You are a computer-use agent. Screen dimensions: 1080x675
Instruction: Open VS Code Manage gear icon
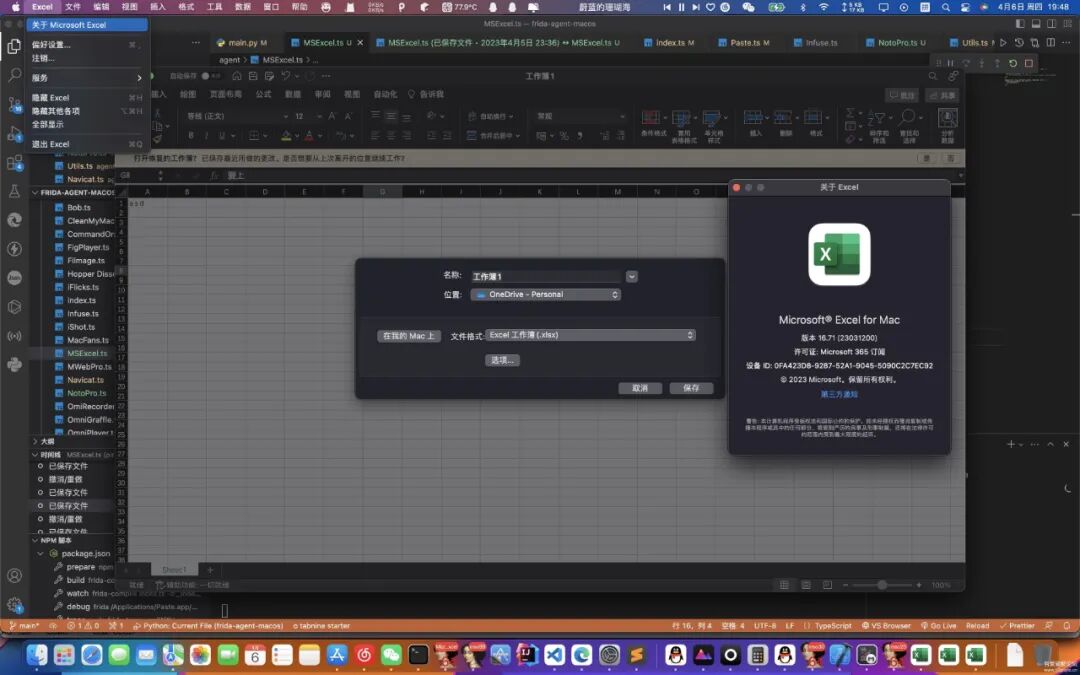tap(14, 605)
